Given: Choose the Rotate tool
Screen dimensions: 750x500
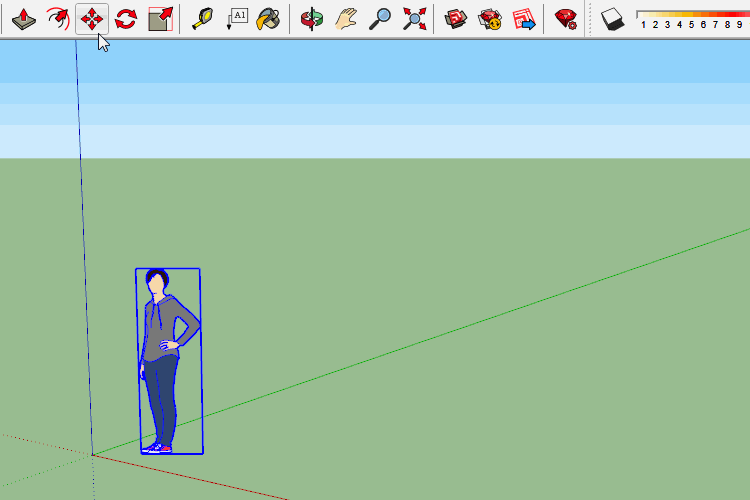Looking at the screenshot, I should (x=126, y=18).
